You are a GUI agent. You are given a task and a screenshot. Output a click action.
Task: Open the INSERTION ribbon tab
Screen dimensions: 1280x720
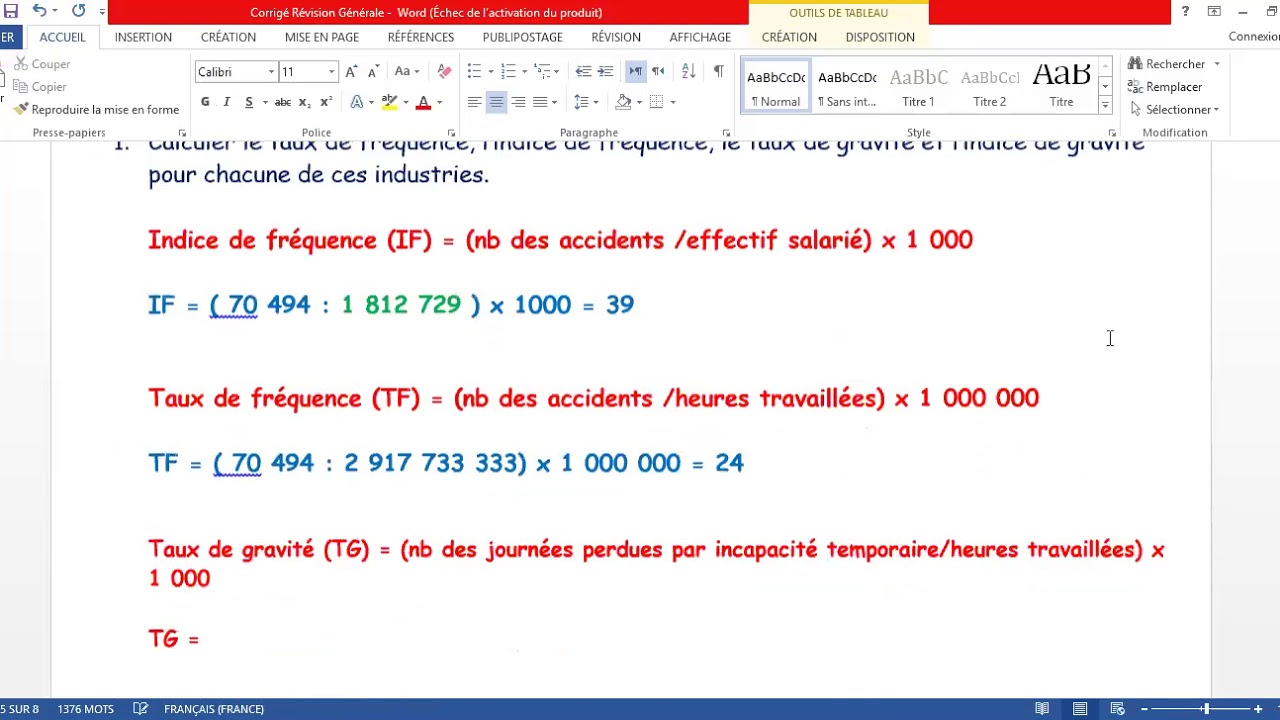pos(143,37)
